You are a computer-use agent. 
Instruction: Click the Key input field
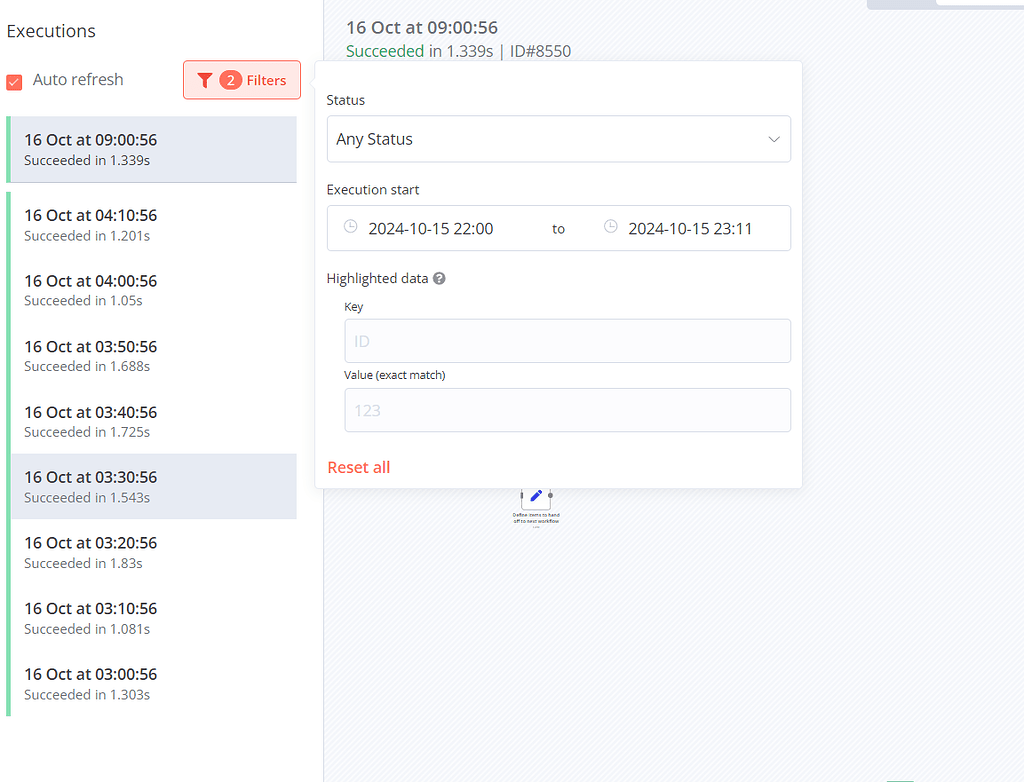(x=567, y=341)
